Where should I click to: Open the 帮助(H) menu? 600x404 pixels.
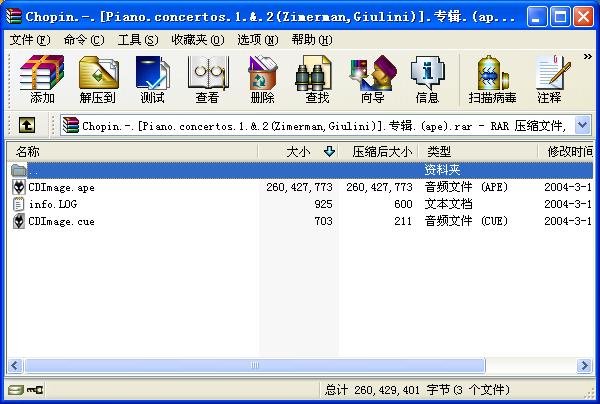click(312, 40)
